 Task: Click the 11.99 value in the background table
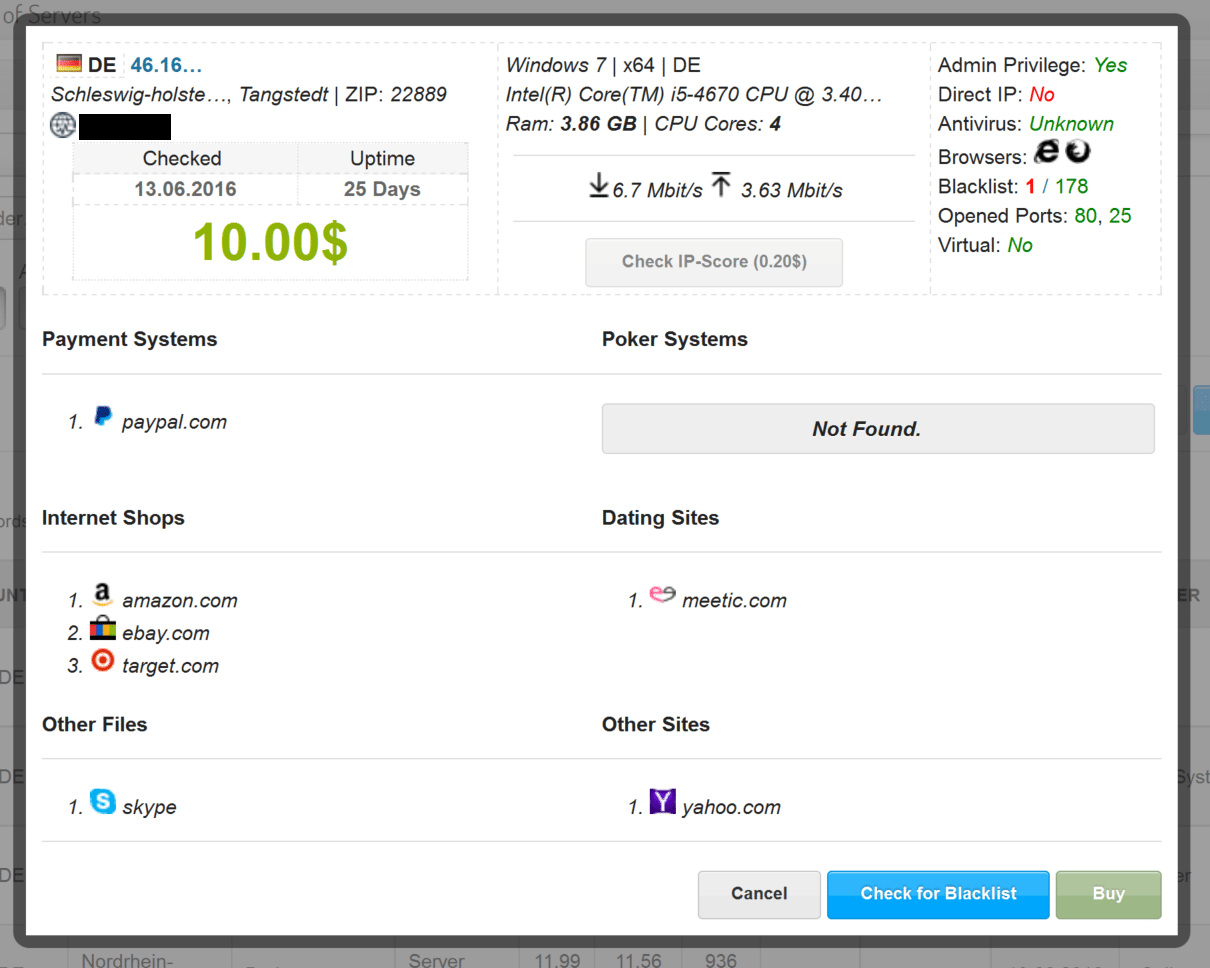point(557,960)
